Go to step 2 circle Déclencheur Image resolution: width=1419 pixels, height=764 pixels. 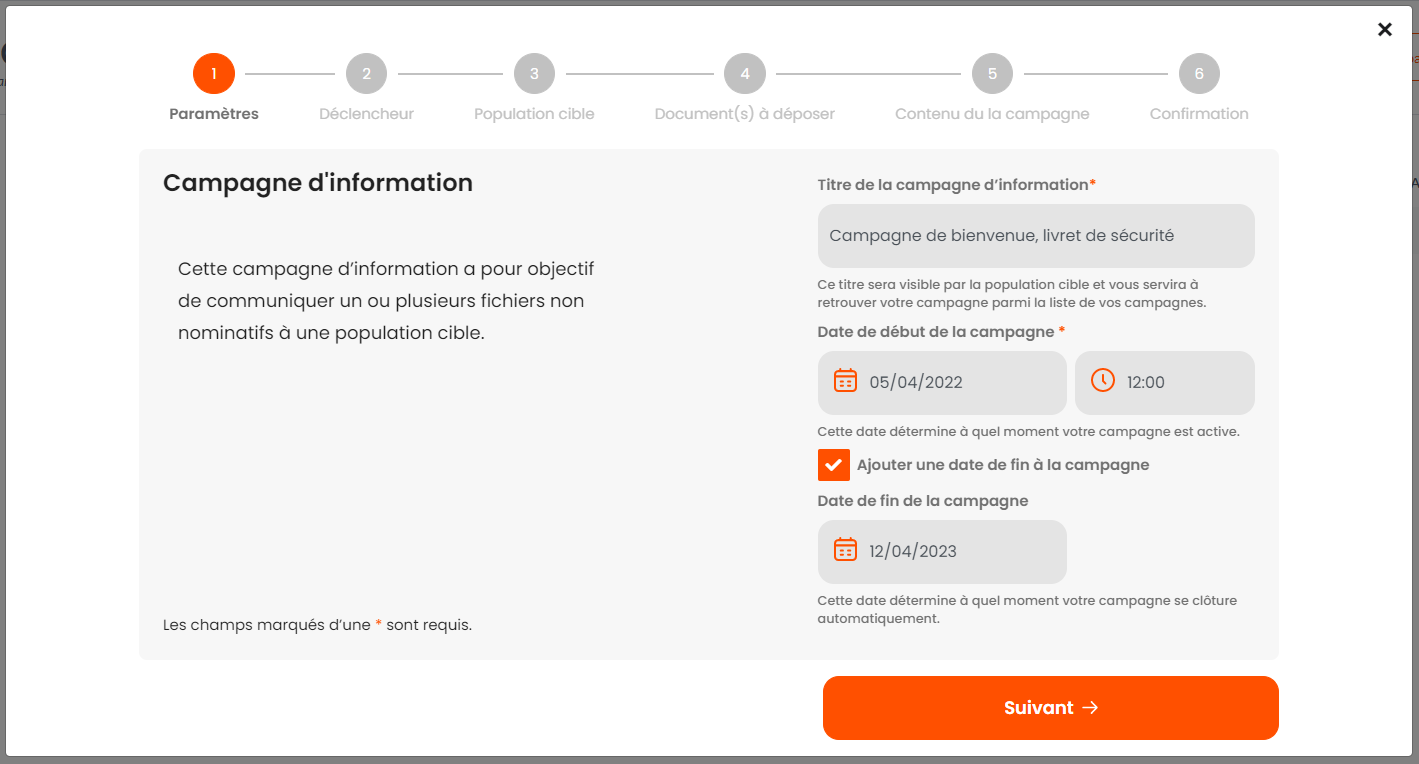(x=366, y=74)
